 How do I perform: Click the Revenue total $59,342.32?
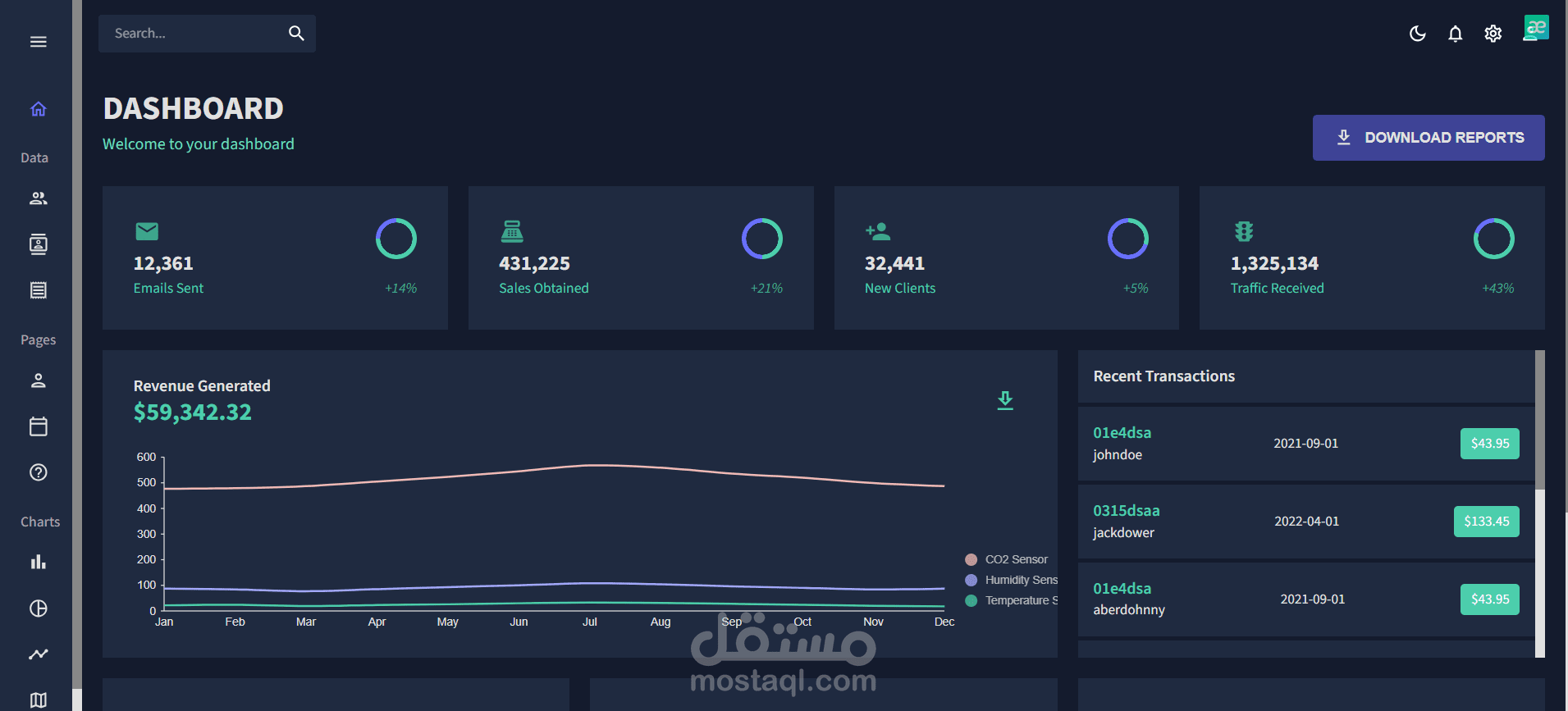click(x=193, y=412)
